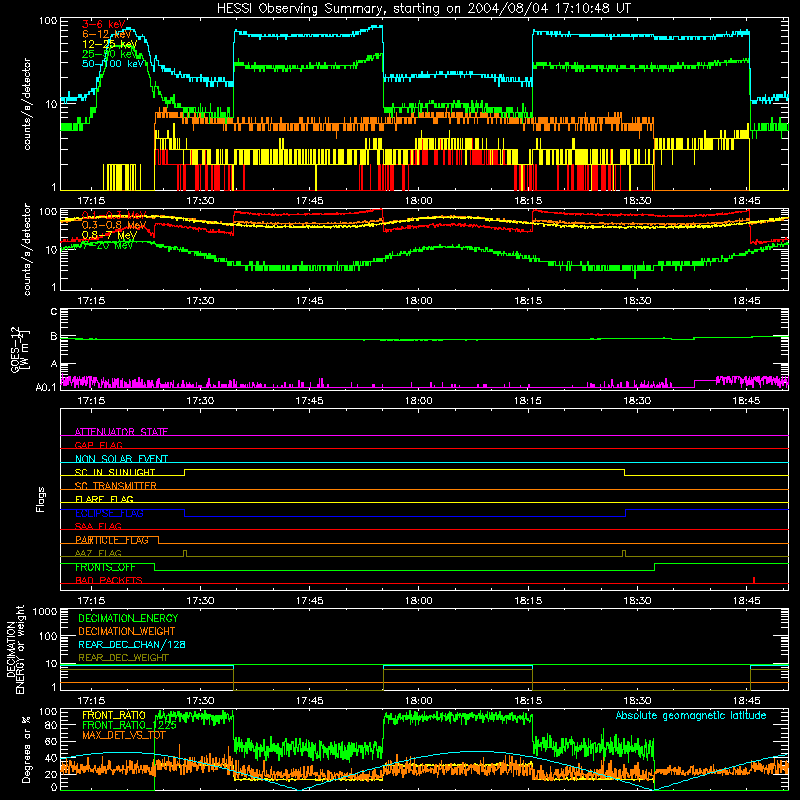Click the FRONT_RATIO_1225 legend label
800x800 pixels.
130,725
